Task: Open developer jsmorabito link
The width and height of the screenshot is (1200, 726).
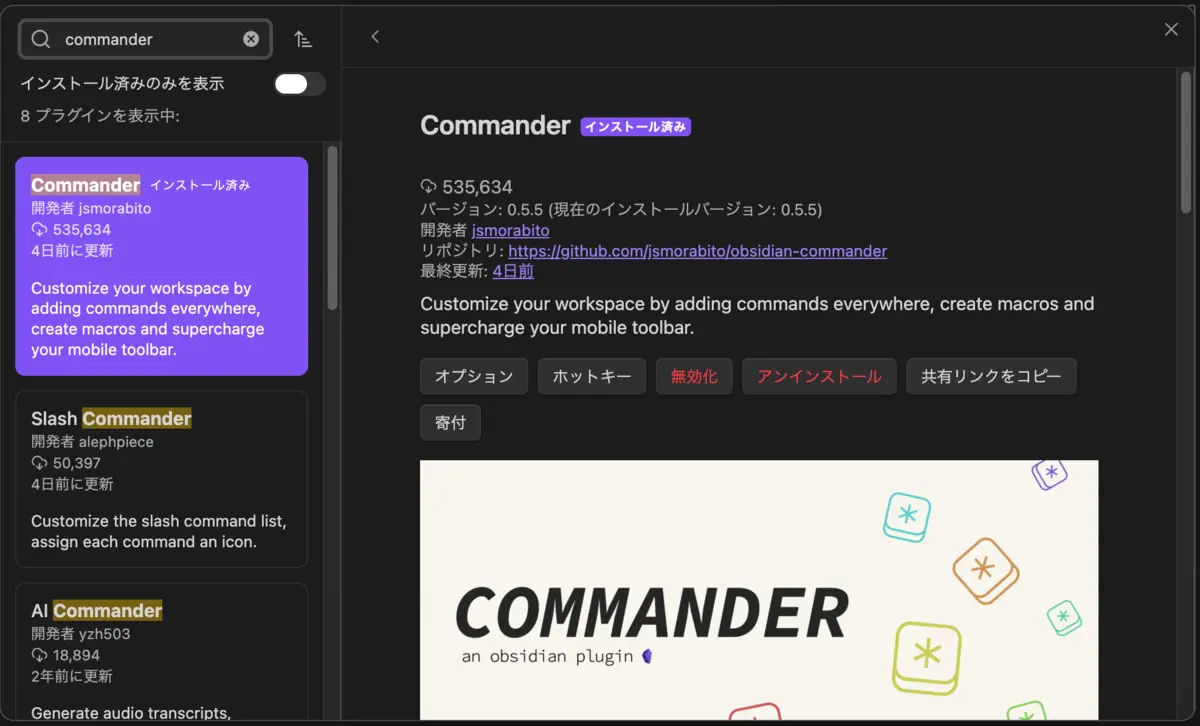Action: tap(510, 230)
